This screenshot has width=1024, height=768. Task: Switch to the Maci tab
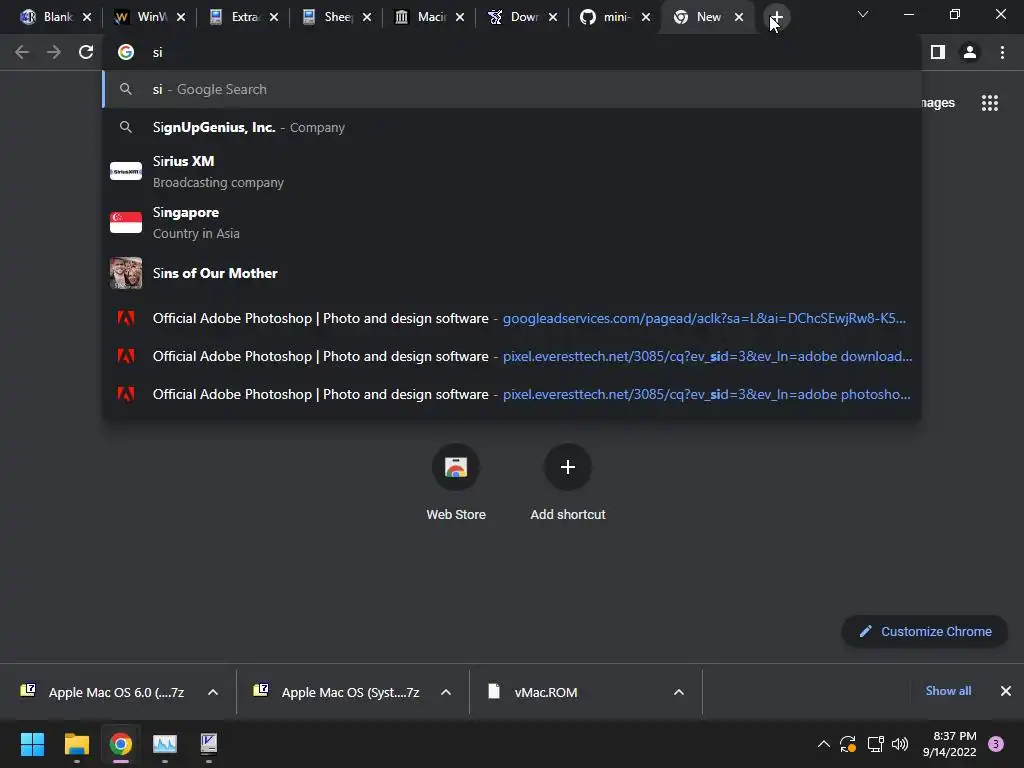pyautogui.click(x=419, y=17)
